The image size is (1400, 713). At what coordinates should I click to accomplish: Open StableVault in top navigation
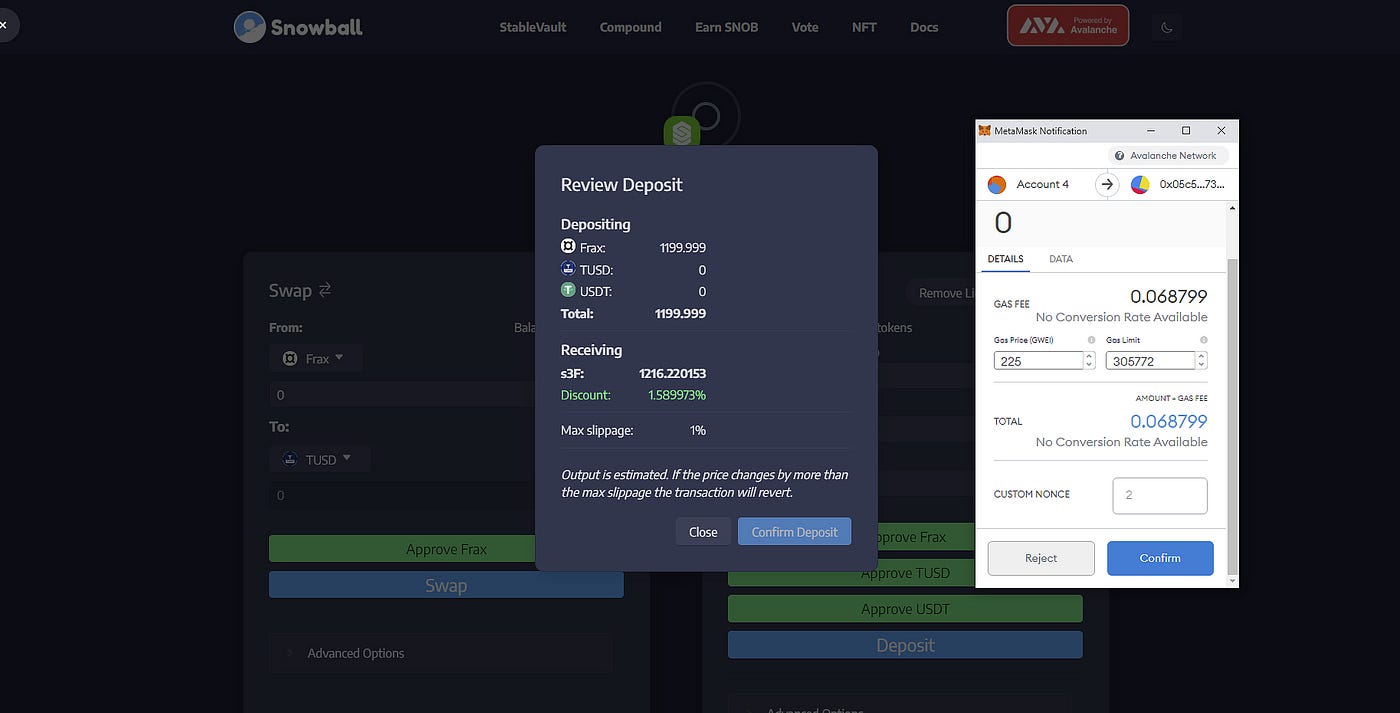point(533,27)
